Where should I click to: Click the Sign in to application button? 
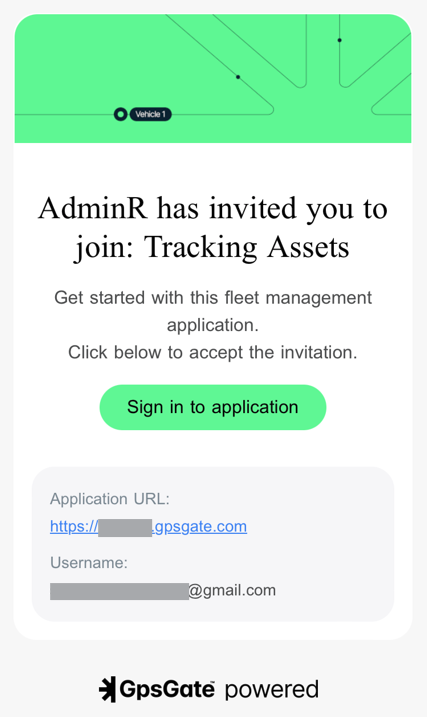[x=213, y=407]
